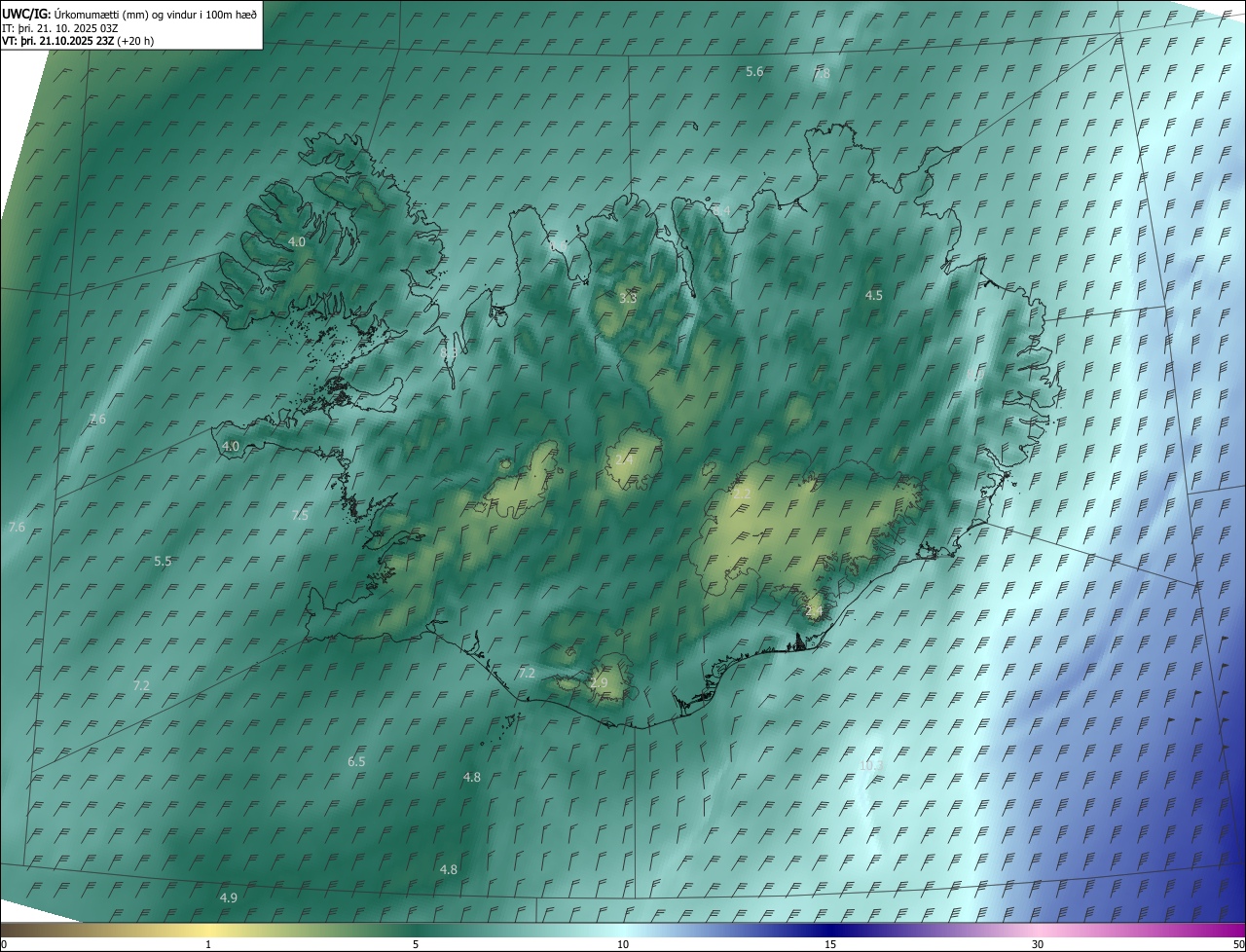
Task: Click the 5.5 value label west of Iceland
Action: 163,562
